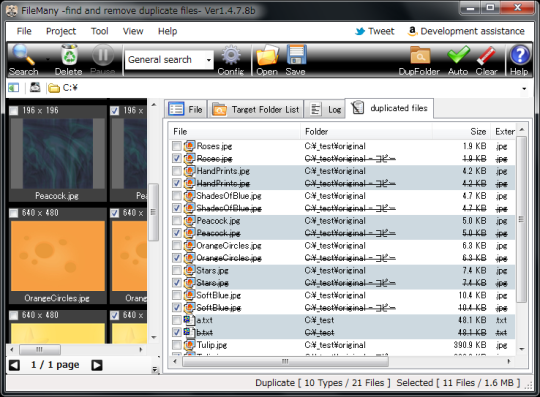Click the thumbnail panel scroll-up arrow
This screenshot has height=397, width=540.
[154, 104]
